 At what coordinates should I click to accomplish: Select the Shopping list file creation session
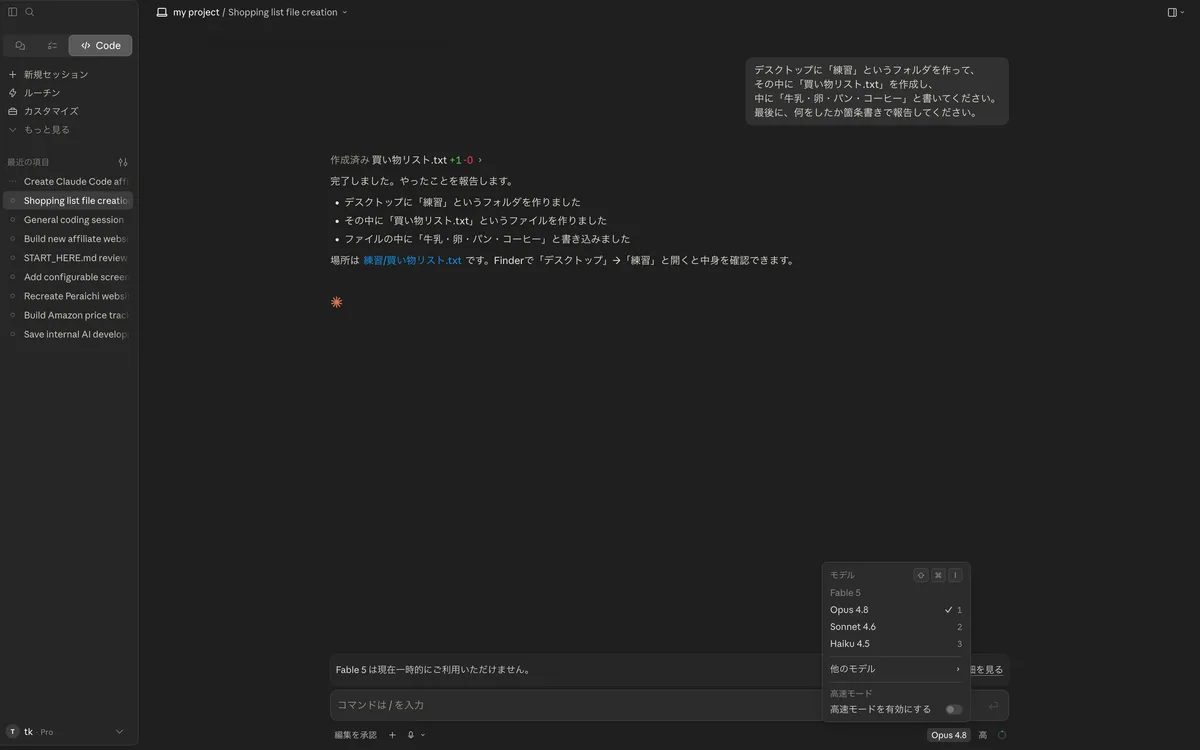pos(68,201)
